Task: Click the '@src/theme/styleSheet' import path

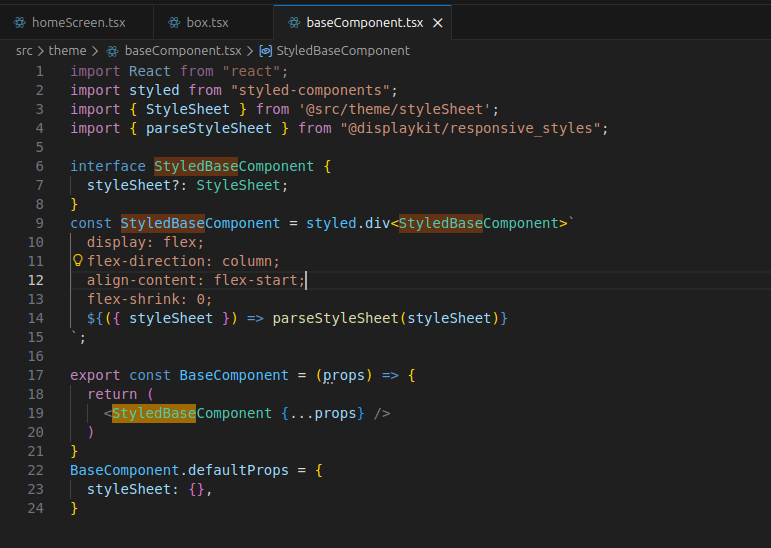Action: (x=397, y=109)
